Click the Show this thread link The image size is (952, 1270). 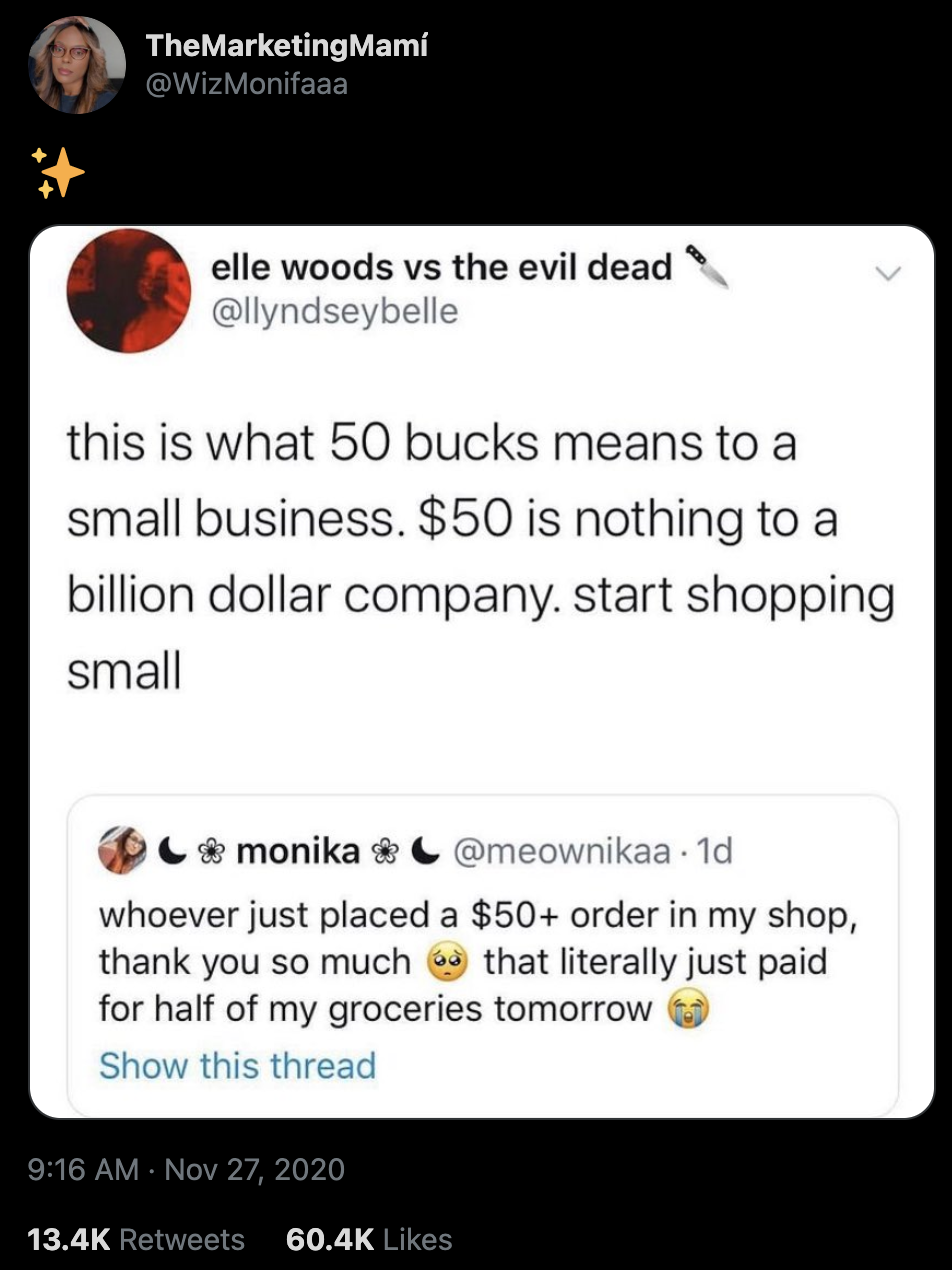pyautogui.click(x=237, y=1065)
